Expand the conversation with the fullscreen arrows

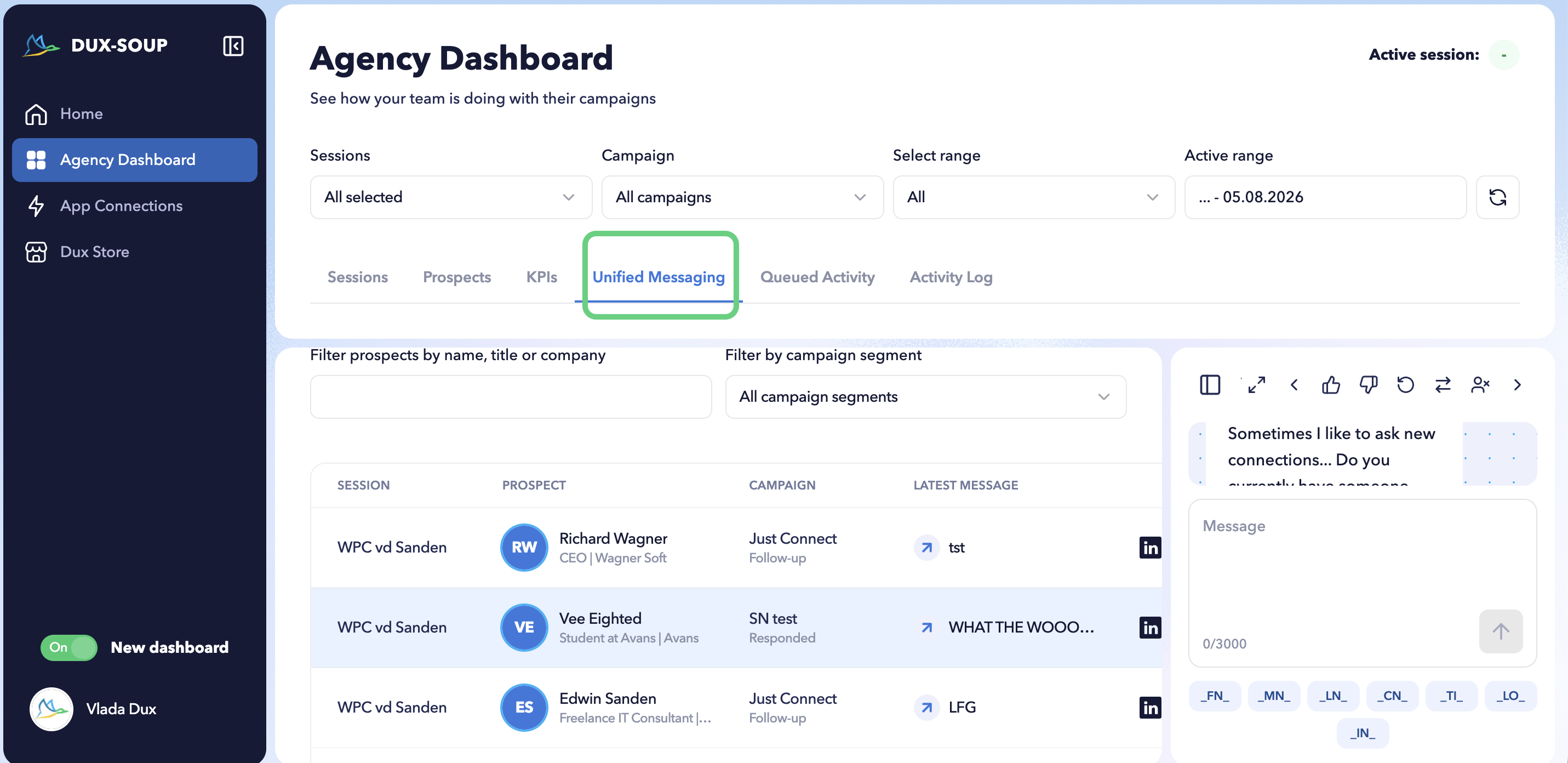(1257, 385)
